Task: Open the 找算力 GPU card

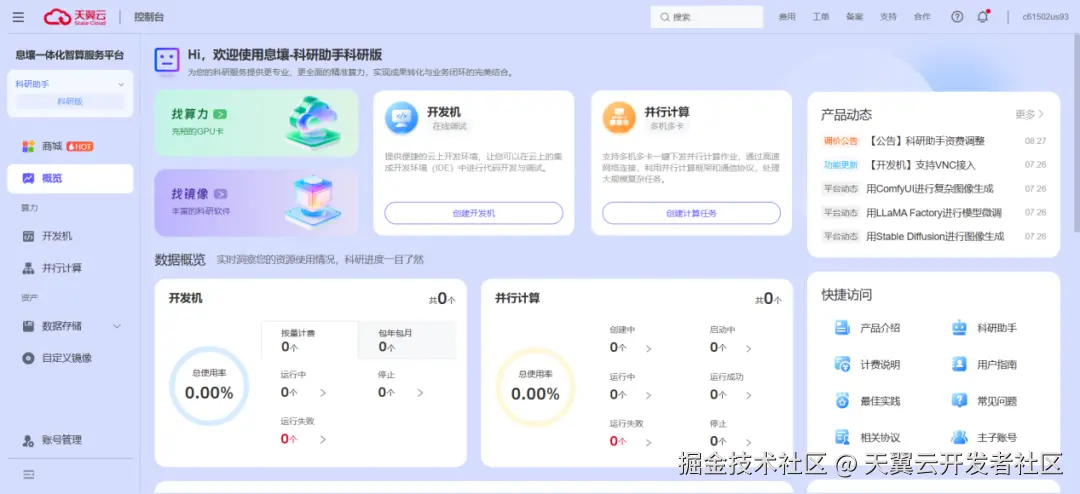Action: click(256, 123)
